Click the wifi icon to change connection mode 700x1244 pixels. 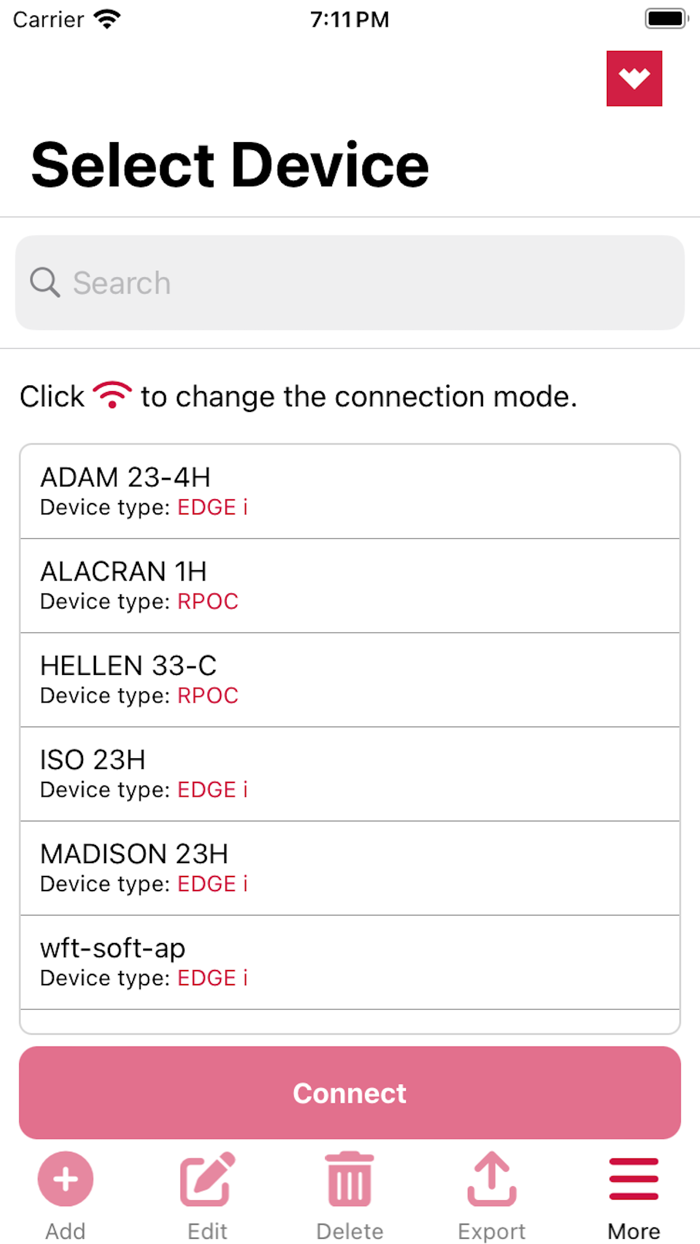(113, 395)
